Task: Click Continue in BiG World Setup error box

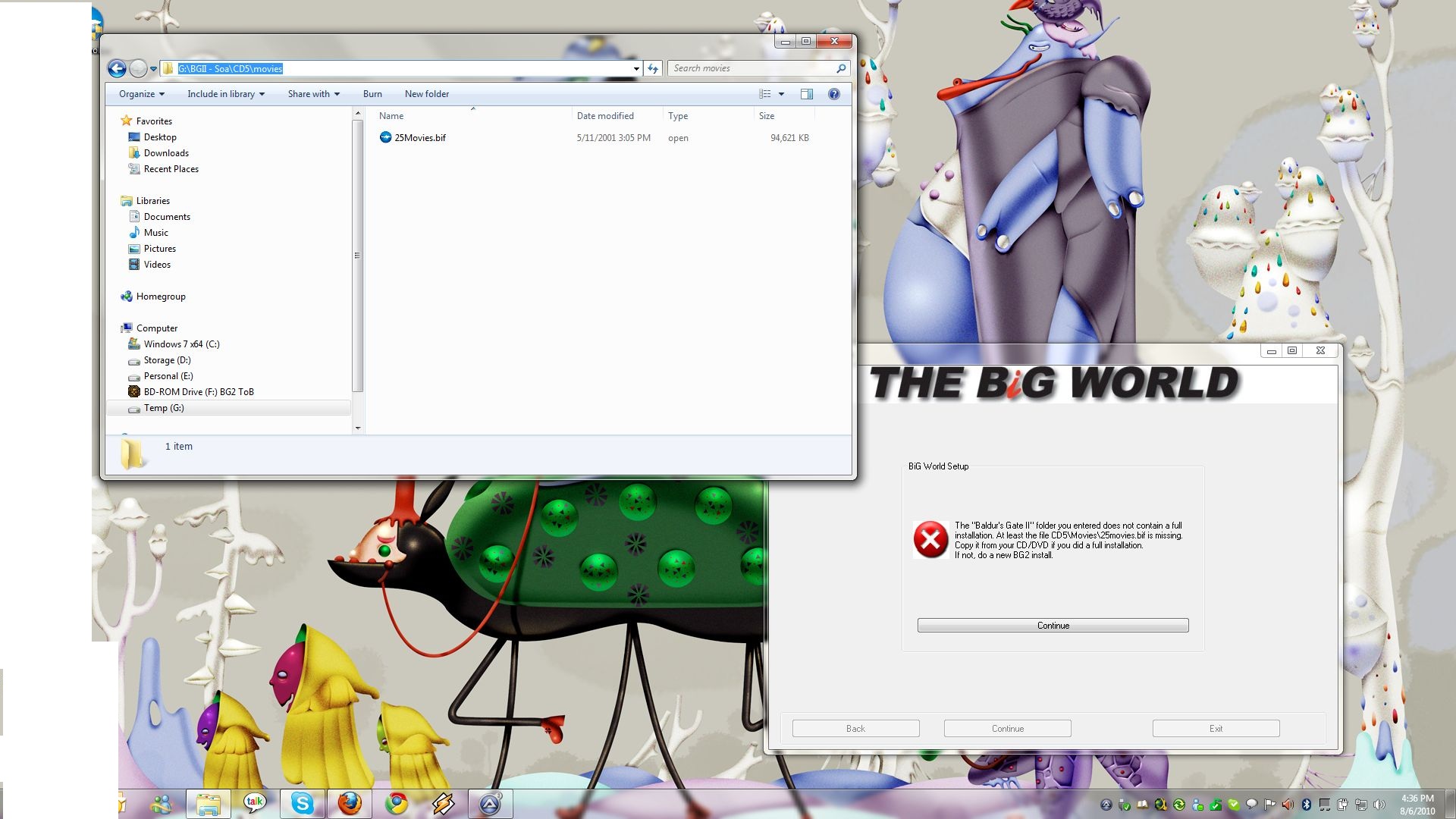Action: click(x=1053, y=626)
